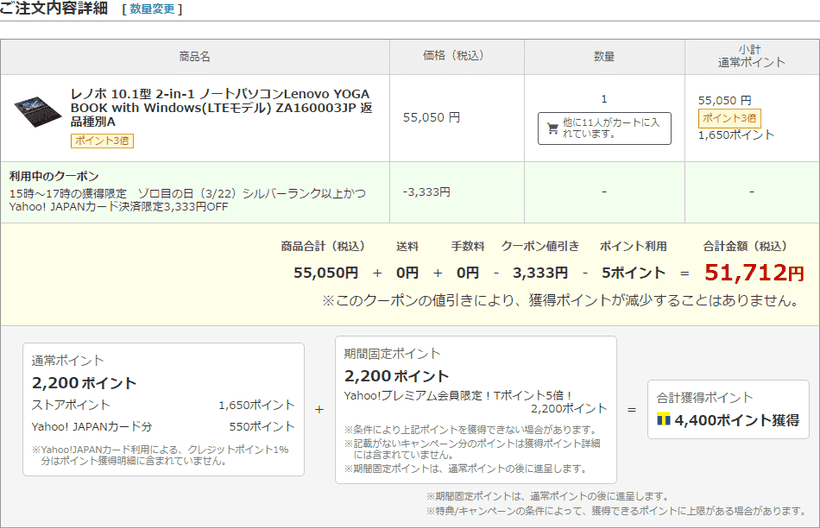This screenshot has width=820, height=528.
Task: Click the 他に11人がカートに入れています notice
Action: (605, 128)
